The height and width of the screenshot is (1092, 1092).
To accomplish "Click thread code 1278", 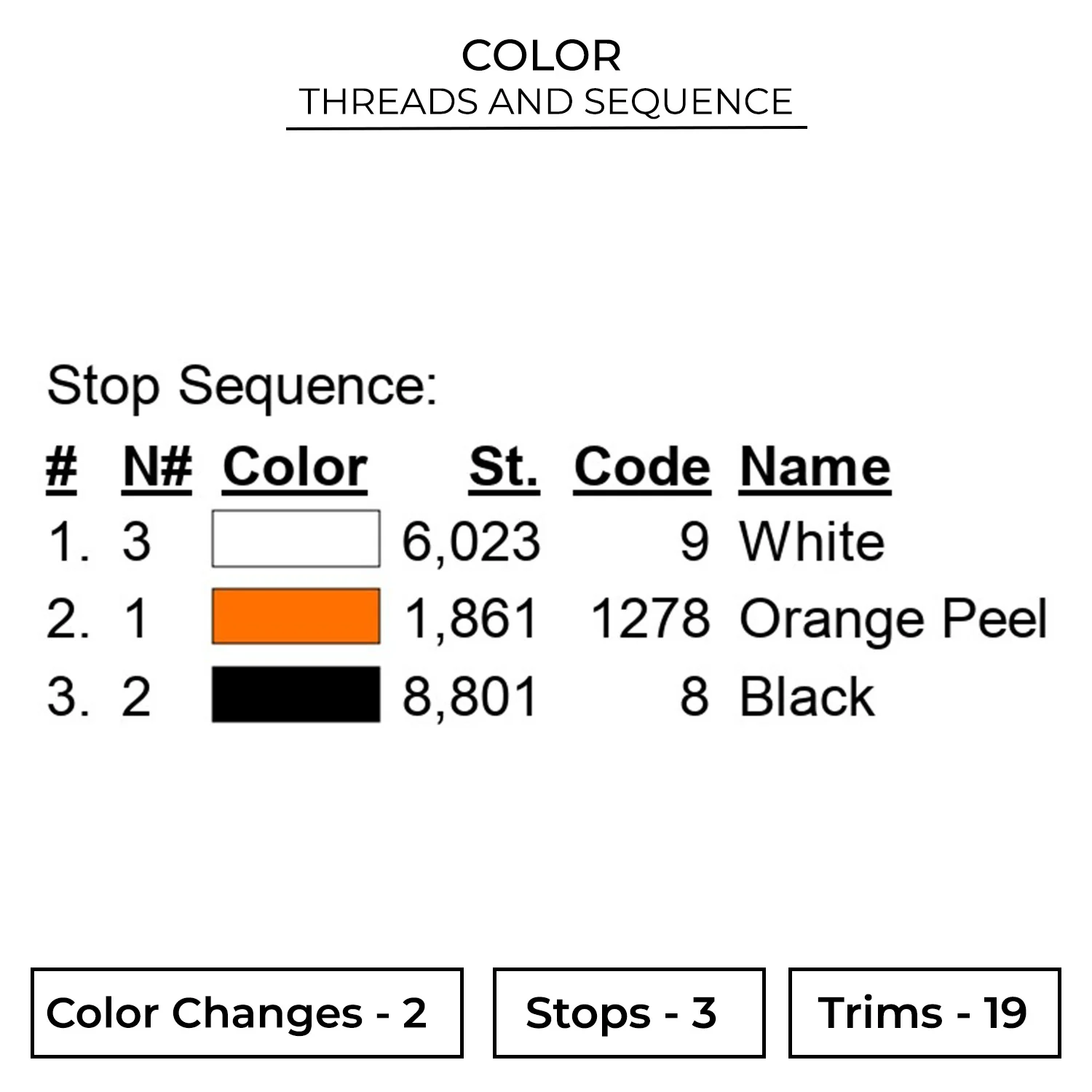I will [649, 620].
